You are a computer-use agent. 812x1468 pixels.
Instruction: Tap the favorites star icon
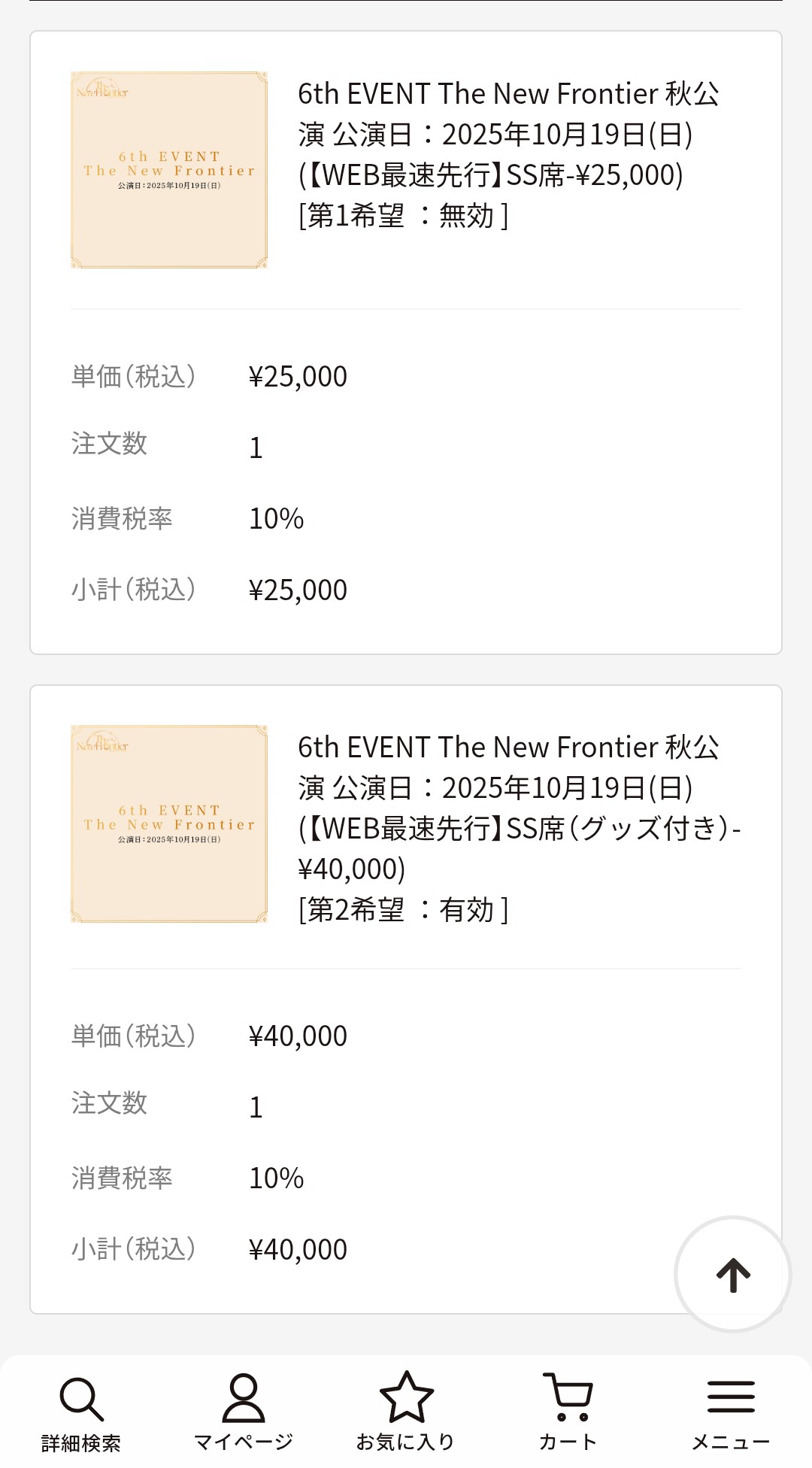click(406, 1397)
